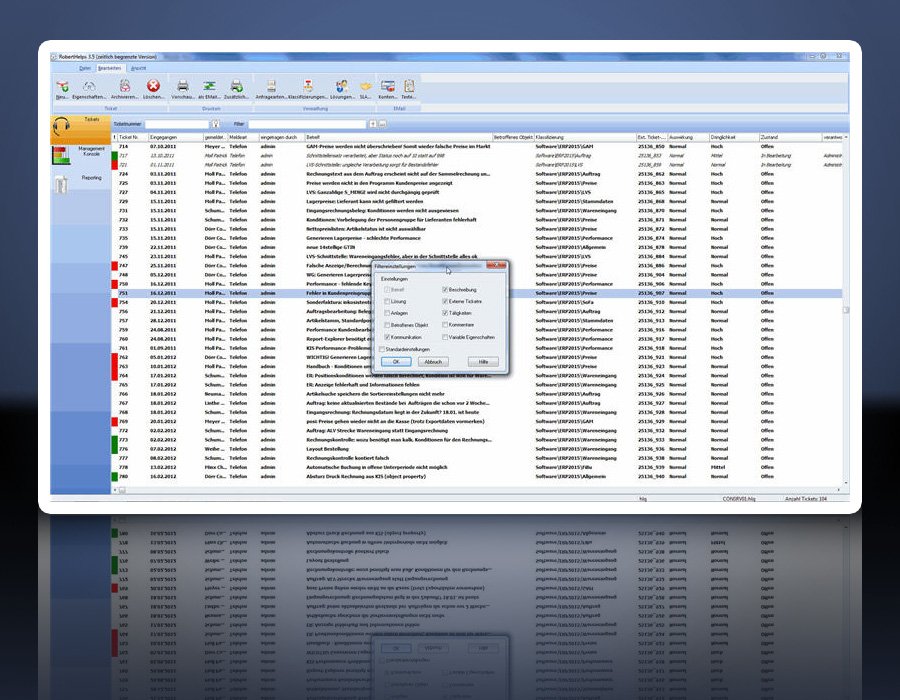Click the red marker on ticket 769
This screenshot has height=700, width=900.
point(114,422)
